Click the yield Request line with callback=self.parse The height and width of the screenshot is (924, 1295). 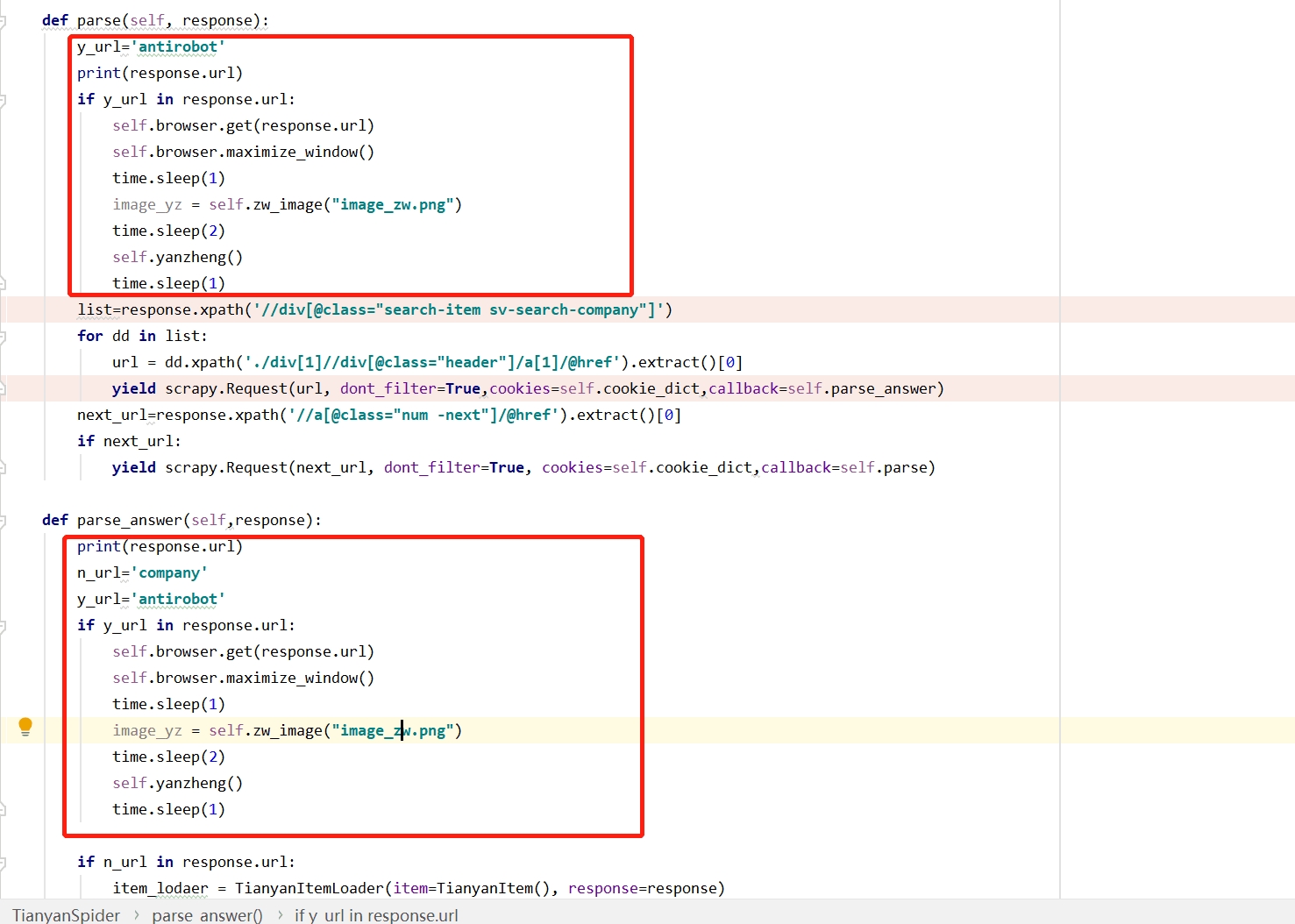523,467
